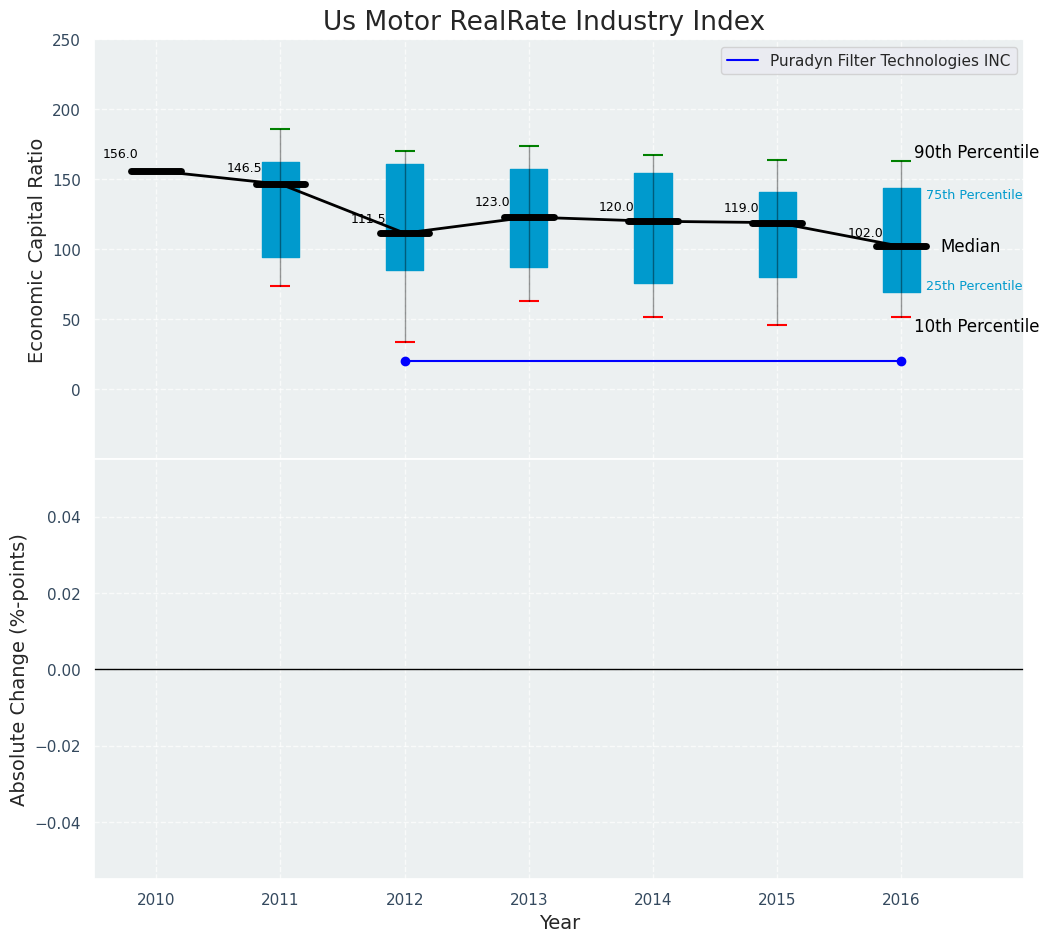Click the blue Puradyn data point at 2012
This screenshot has height=942, width=1049.
(405, 361)
